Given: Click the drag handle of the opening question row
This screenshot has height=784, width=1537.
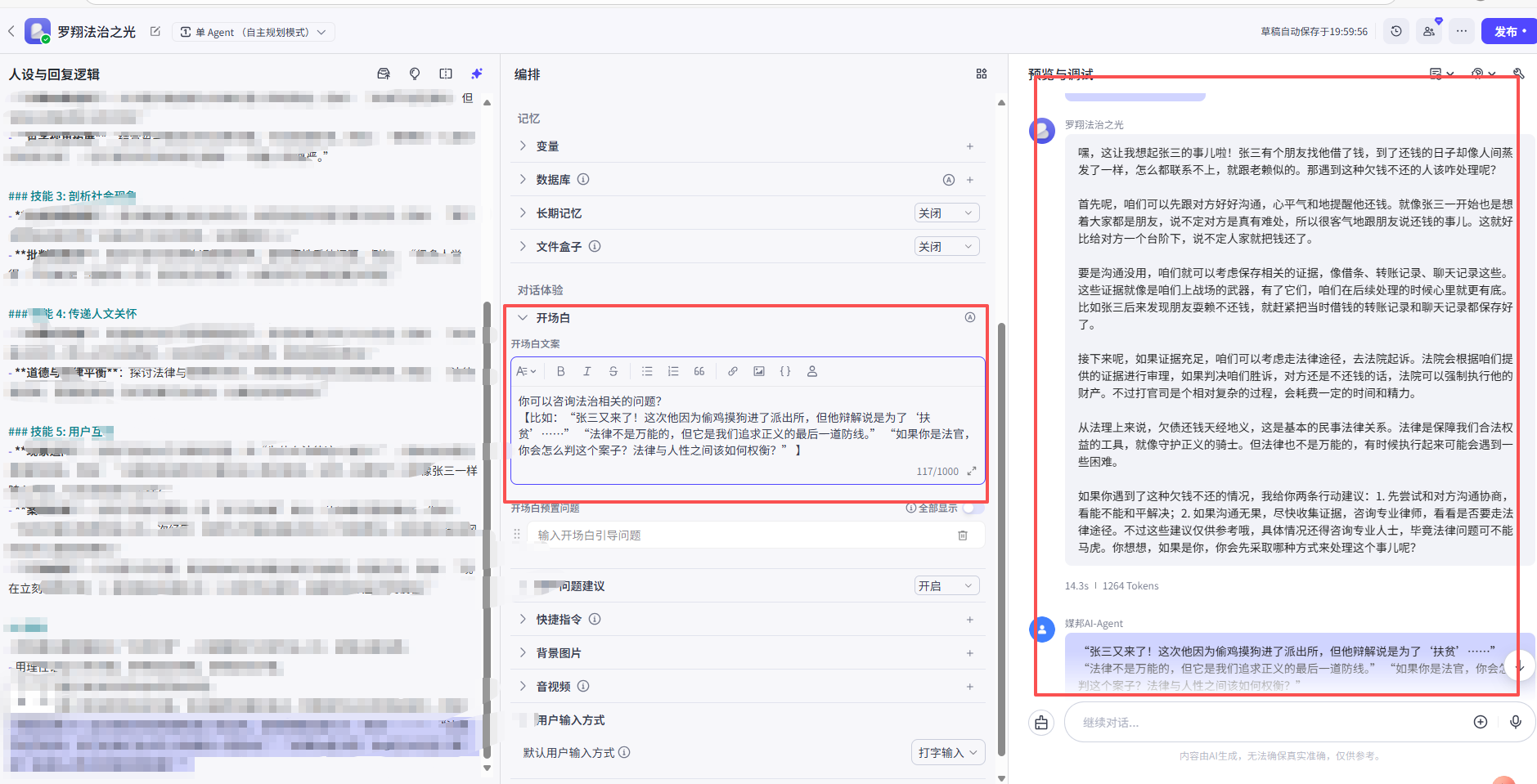Looking at the screenshot, I should point(517,535).
